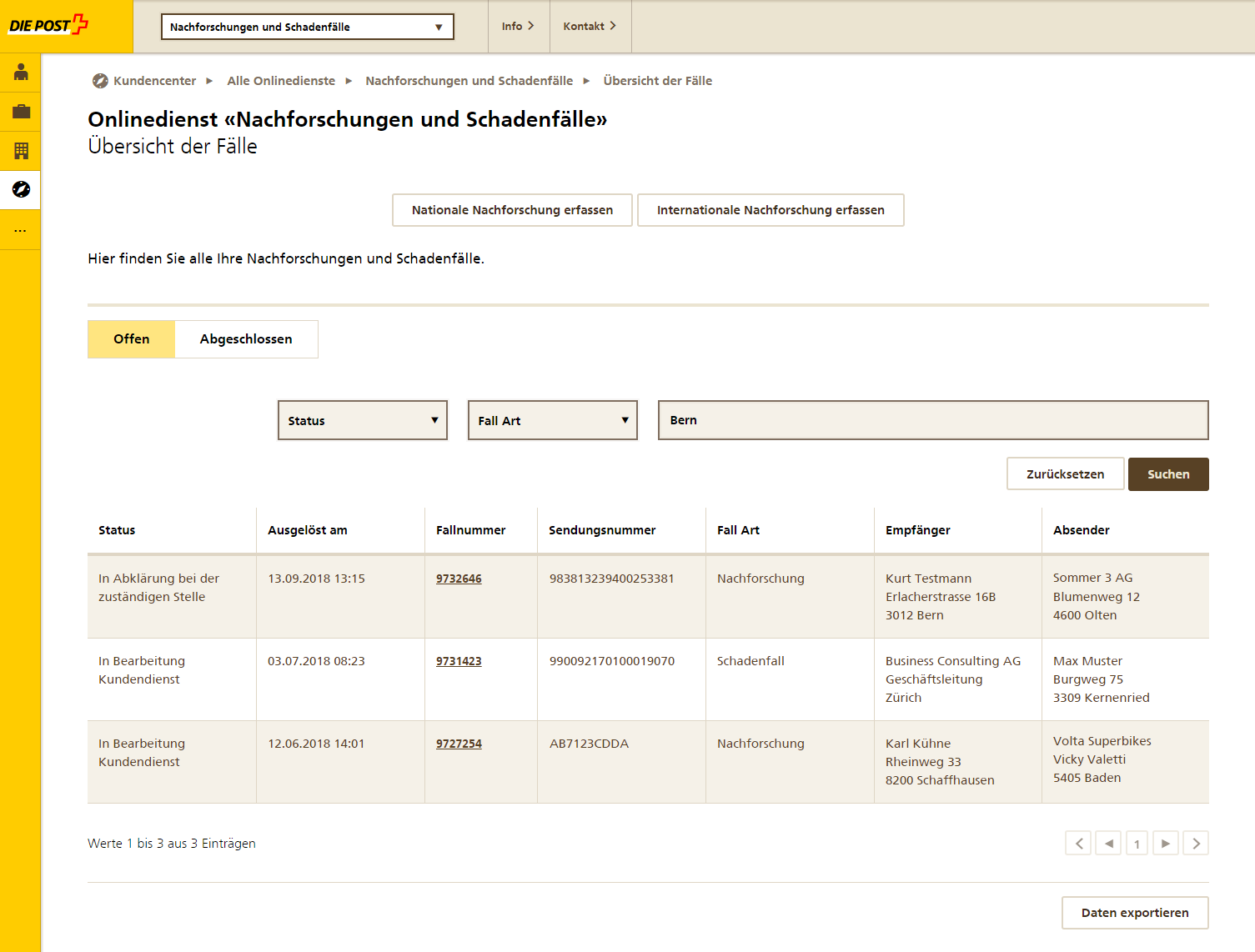This screenshot has height=952, width=1255.
Task: Select the building icon in sidebar
Action: click(21, 151)
